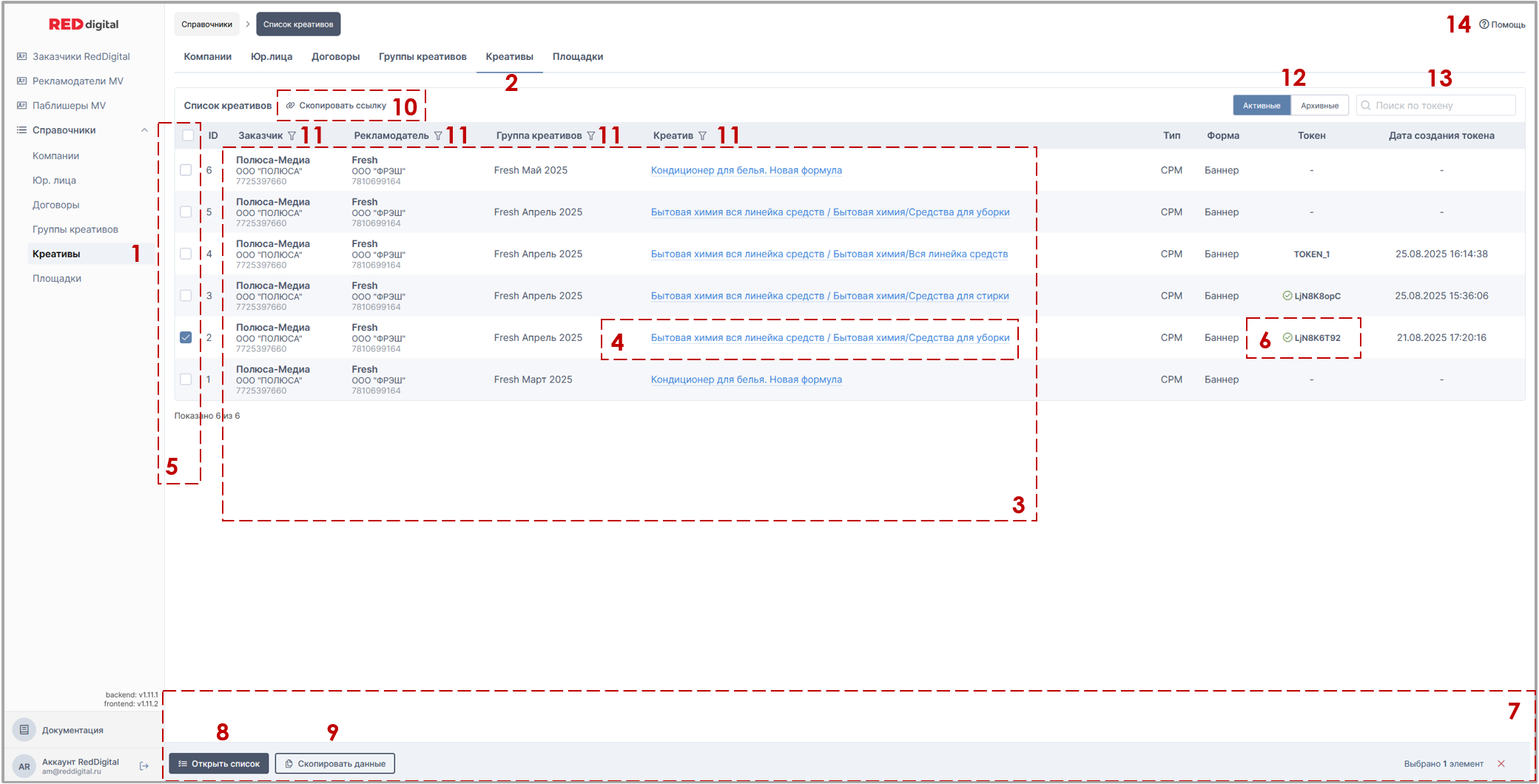Click the Открыть список button
Viewport: 1539px width, 784px height.
click(219, 764)
